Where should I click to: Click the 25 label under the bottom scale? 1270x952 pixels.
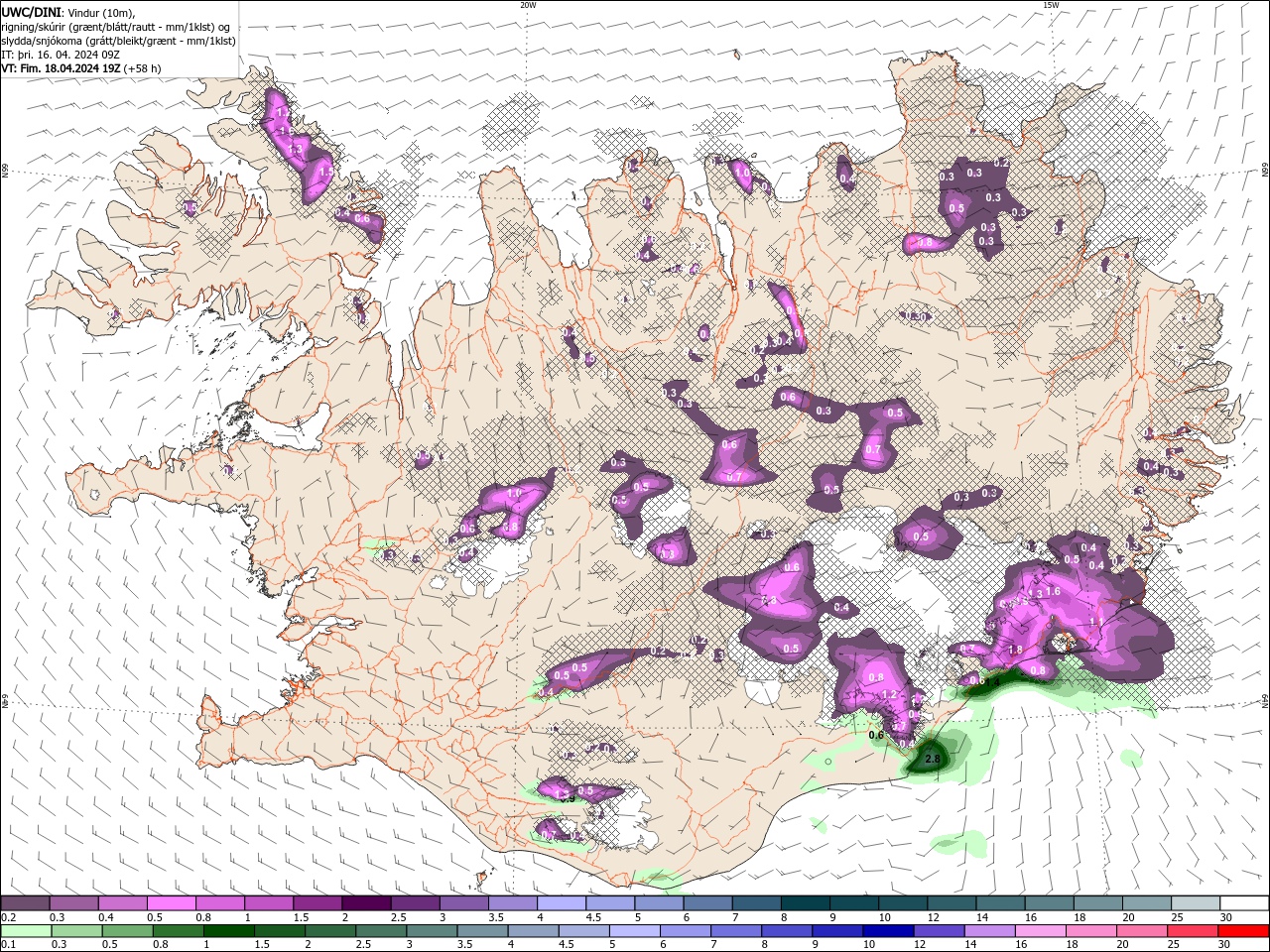pos(1172,945)
